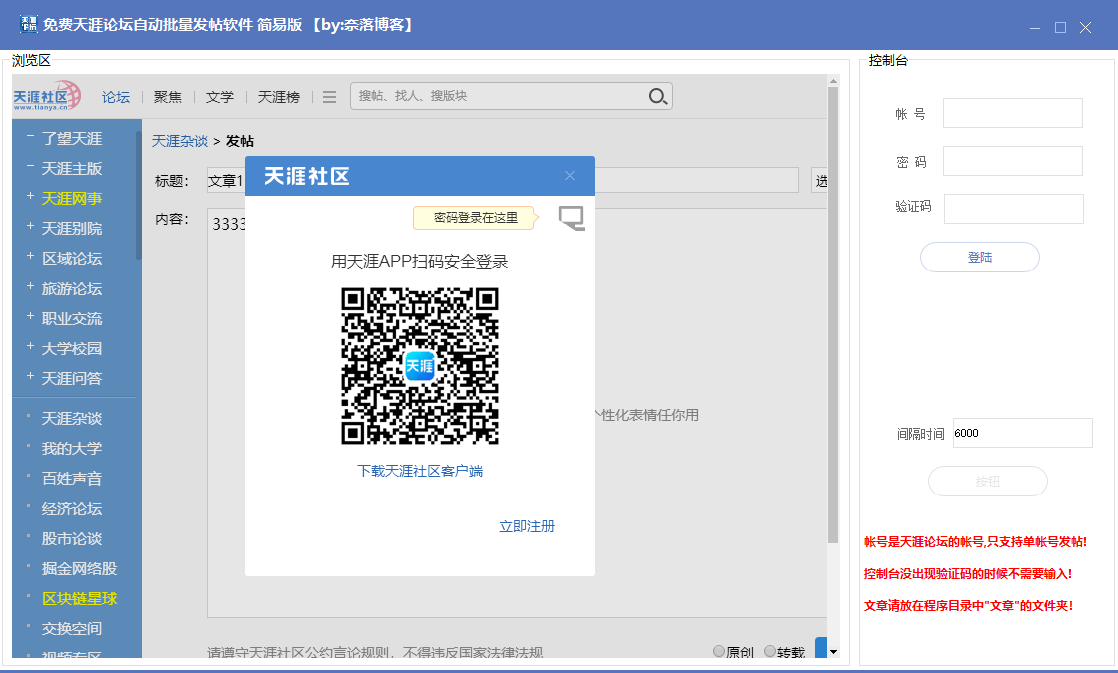
Task: Expand the 天涯网事 sidebar section
Action: coord(30,195)
